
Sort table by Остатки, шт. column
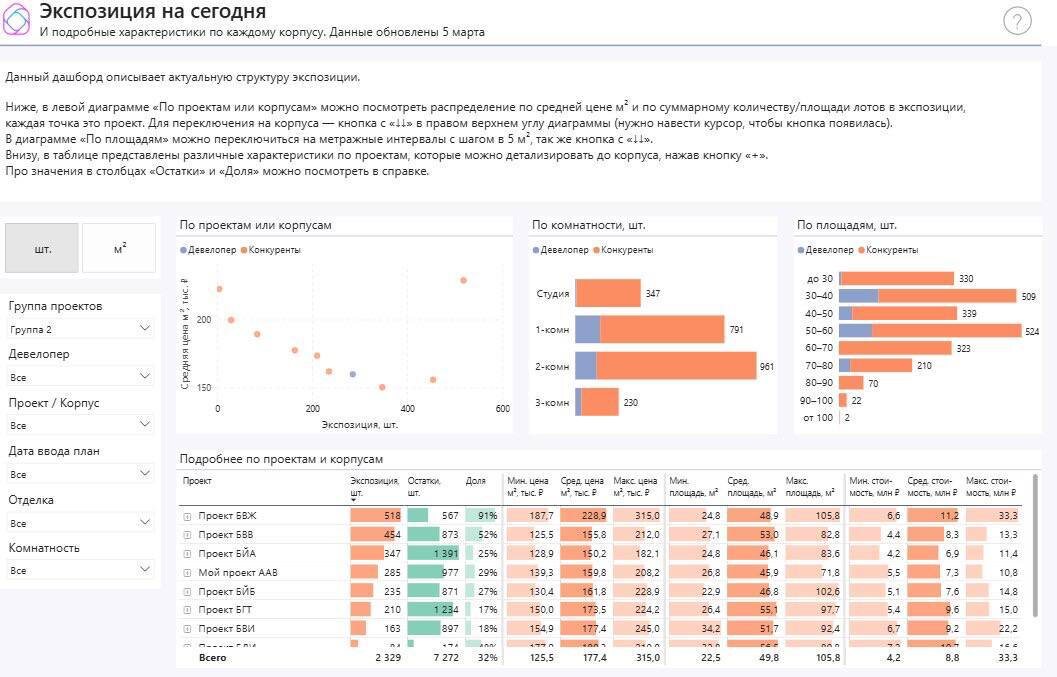(424, 487)
